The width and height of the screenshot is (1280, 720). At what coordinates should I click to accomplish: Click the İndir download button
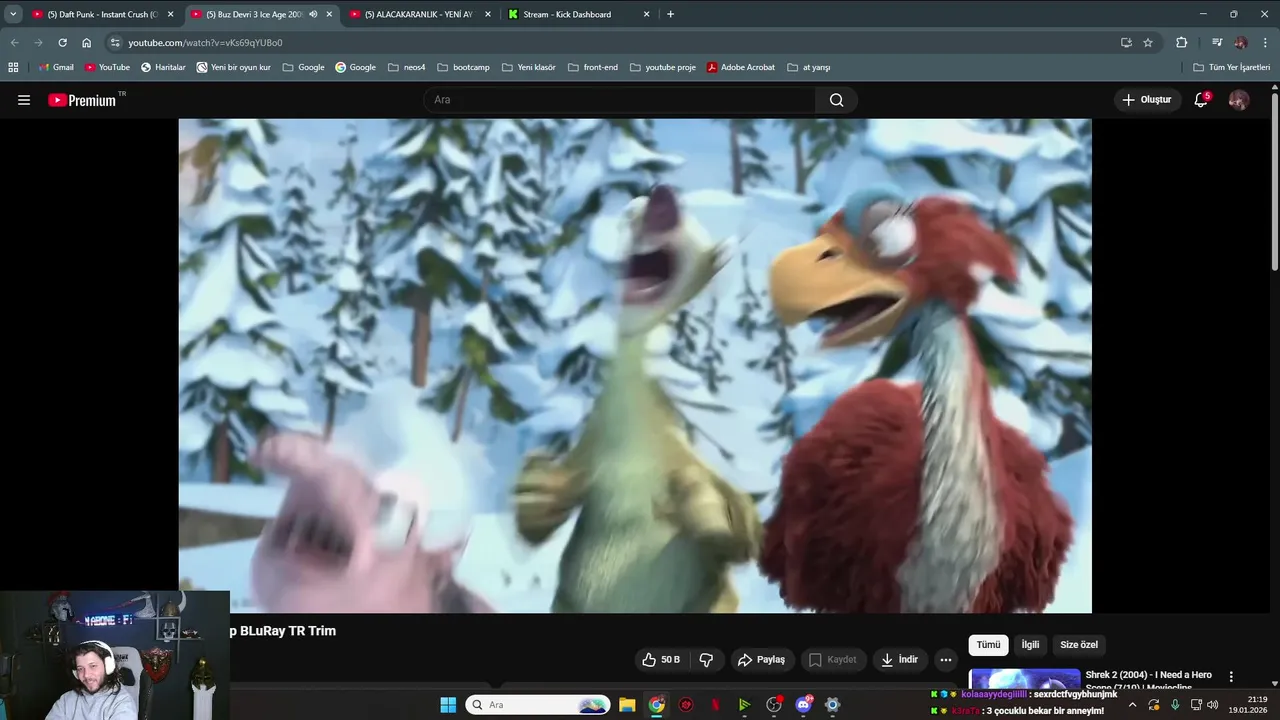click(899, 660)
